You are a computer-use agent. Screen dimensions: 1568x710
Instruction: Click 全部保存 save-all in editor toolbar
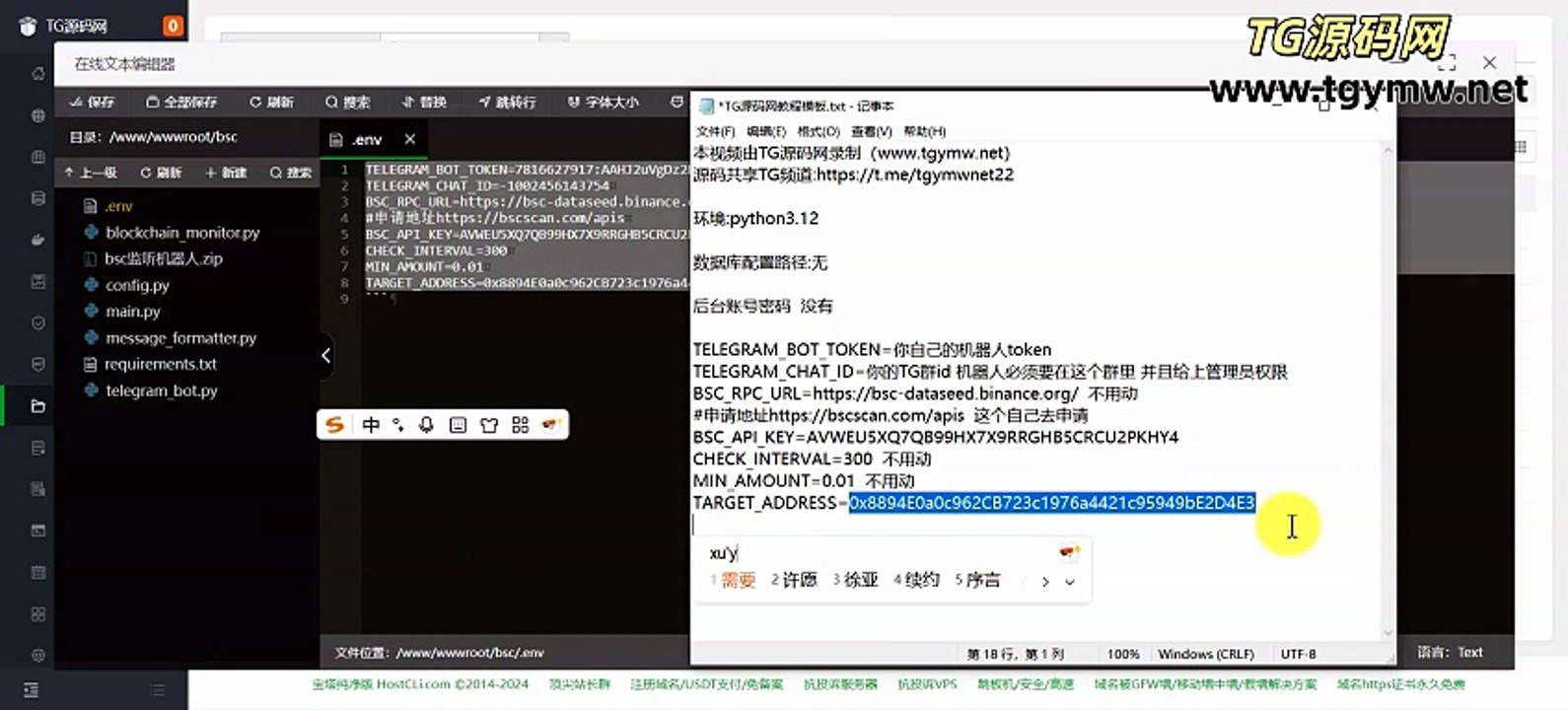tap(180, 102)
